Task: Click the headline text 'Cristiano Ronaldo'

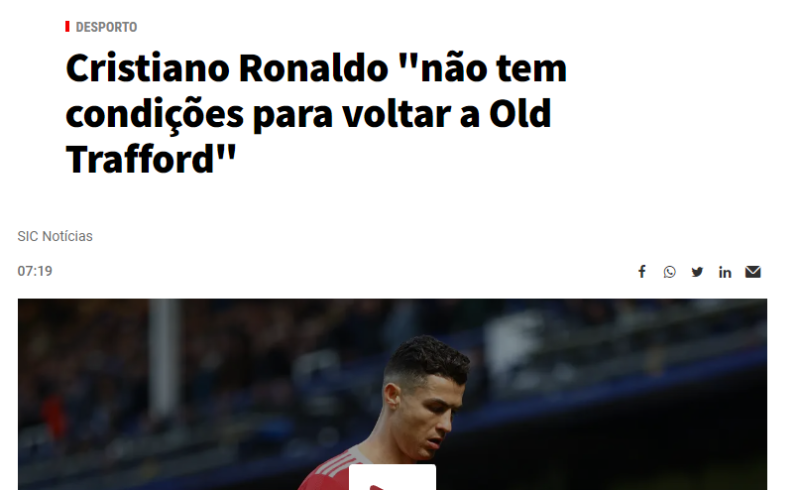Action: 227,68
